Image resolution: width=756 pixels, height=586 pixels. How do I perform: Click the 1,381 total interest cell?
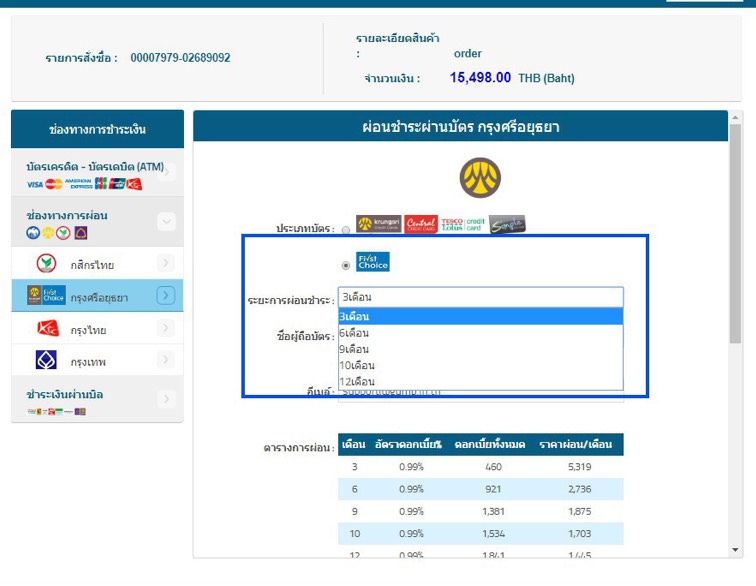(x=493, y=511)
